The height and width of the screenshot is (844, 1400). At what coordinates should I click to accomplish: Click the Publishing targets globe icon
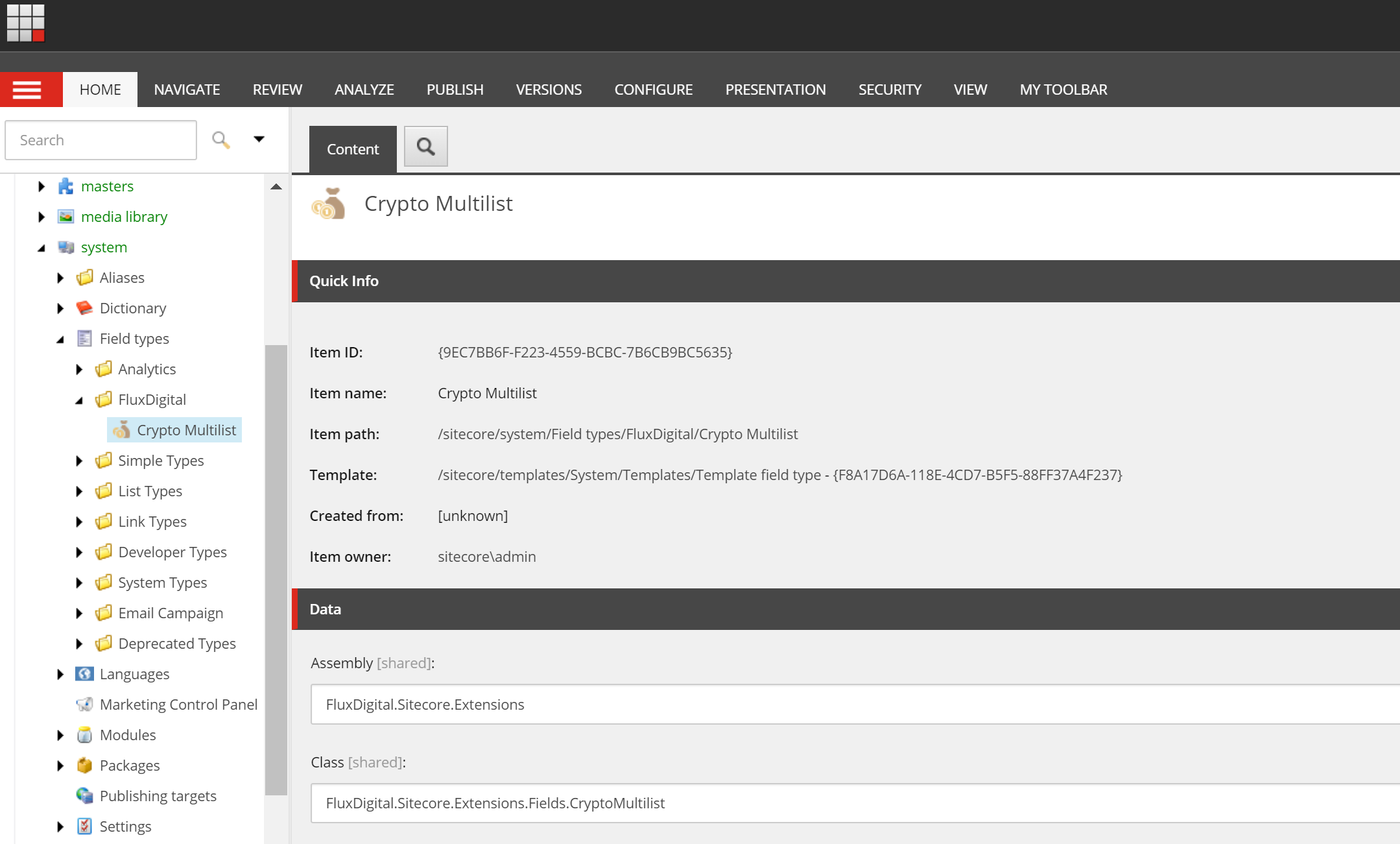click(85, 796)
